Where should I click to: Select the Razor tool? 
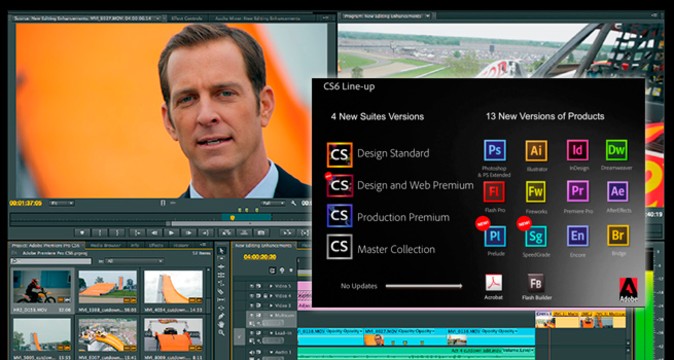(x=221, y=291)
